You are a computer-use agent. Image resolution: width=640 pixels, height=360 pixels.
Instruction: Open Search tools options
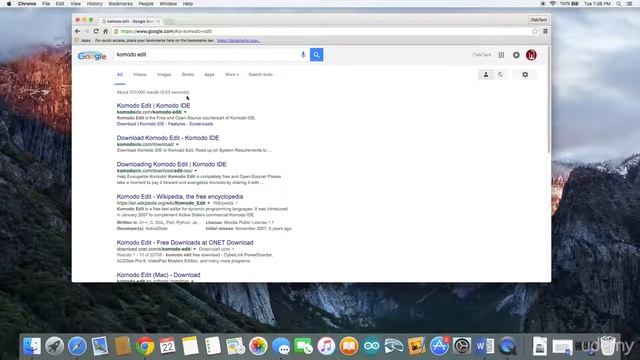click(x=260, y=75)
